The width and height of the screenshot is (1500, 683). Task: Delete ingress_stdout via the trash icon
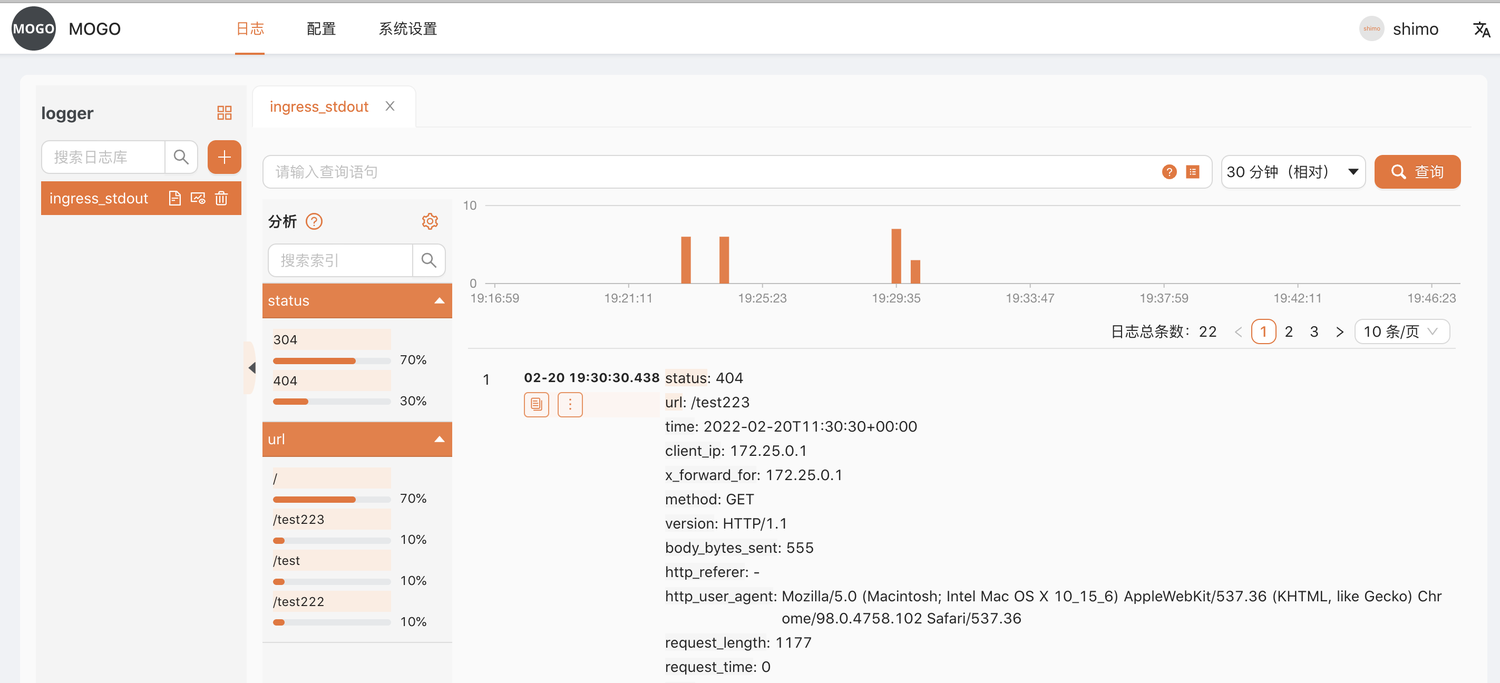[x=221, y=198]
